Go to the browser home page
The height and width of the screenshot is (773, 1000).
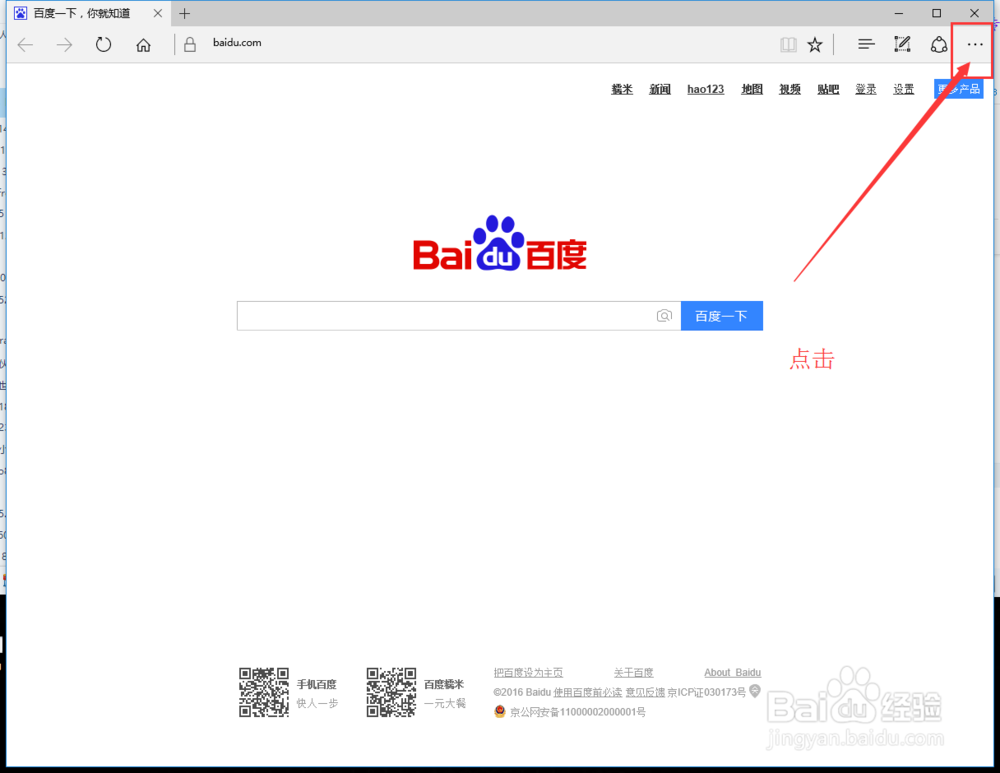[x=143, y=45]
